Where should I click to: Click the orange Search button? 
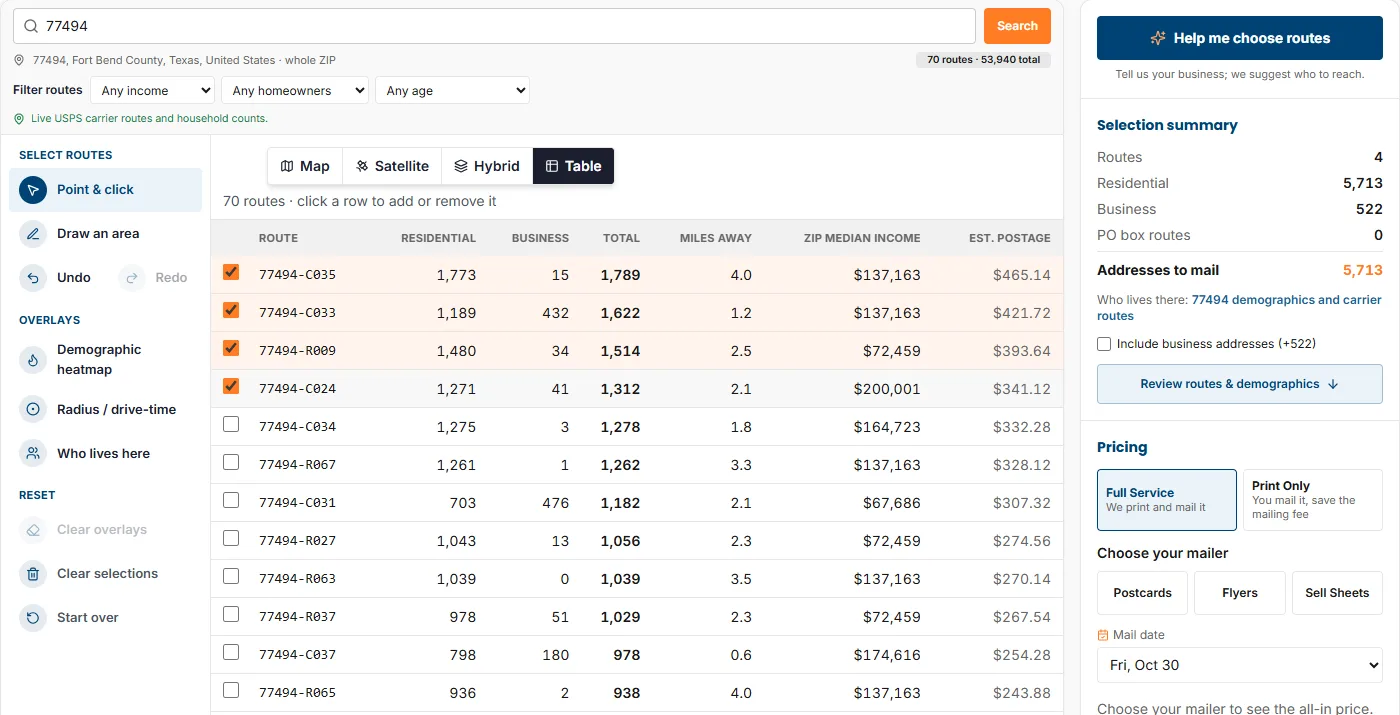click(x=1017, y=26)
